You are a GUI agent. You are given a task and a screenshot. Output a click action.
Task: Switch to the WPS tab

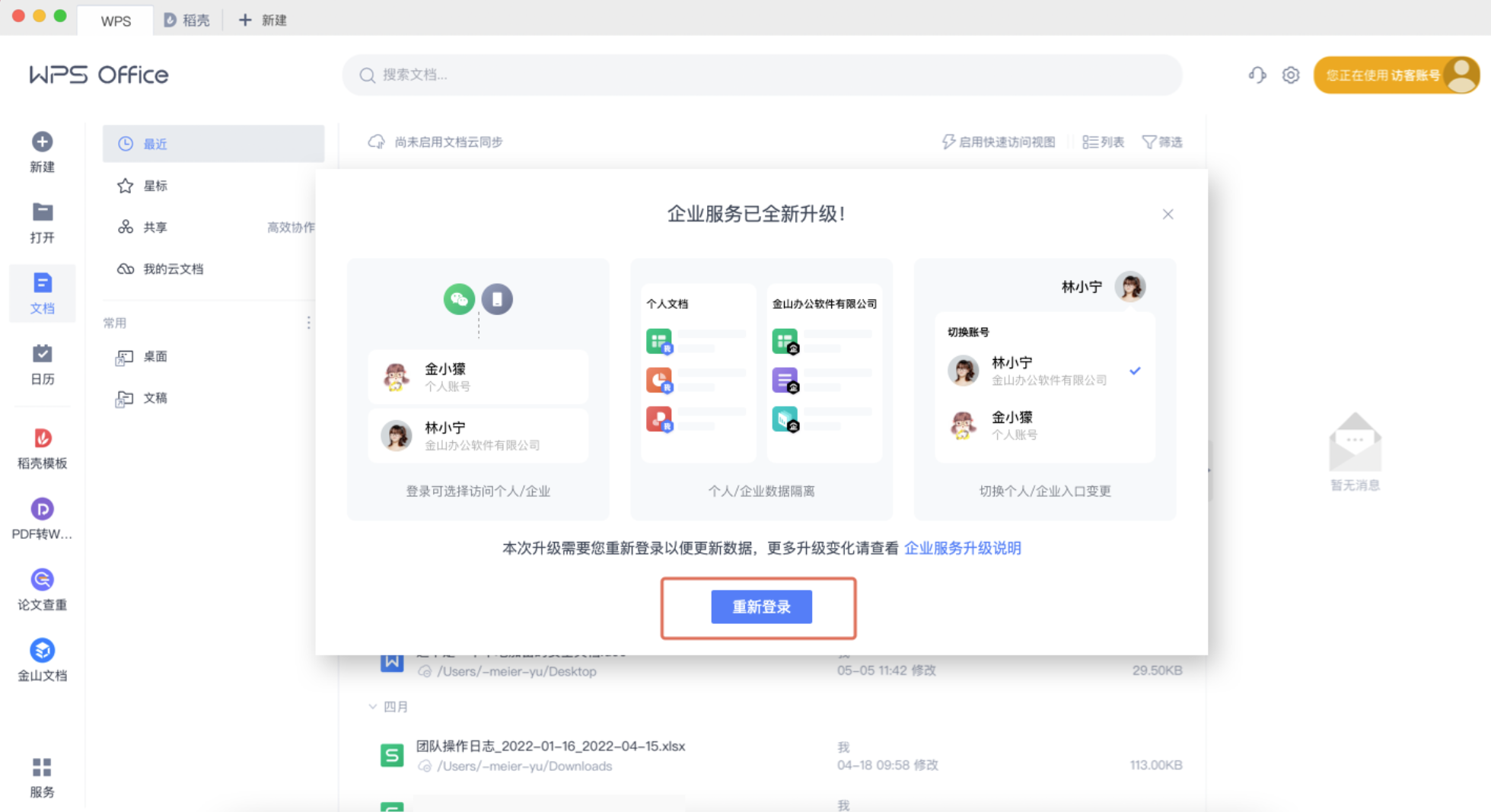click(116, 21)
